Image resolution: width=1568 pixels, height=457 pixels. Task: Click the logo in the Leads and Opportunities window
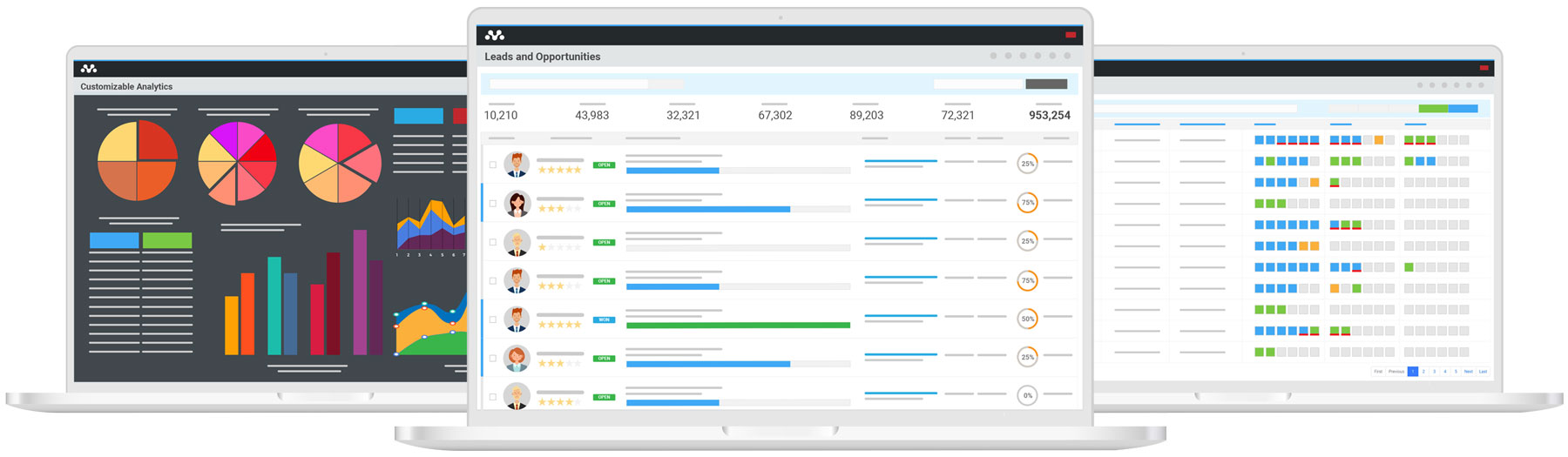click(x=495, y=36)
